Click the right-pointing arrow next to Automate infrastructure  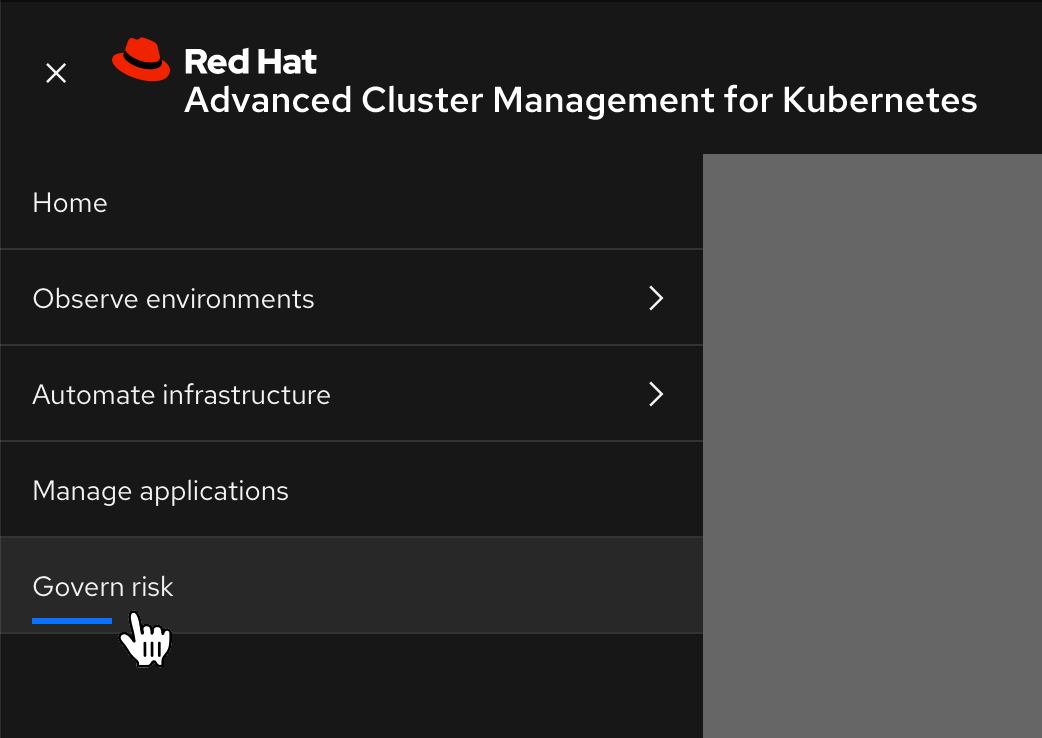coord(655,394)
